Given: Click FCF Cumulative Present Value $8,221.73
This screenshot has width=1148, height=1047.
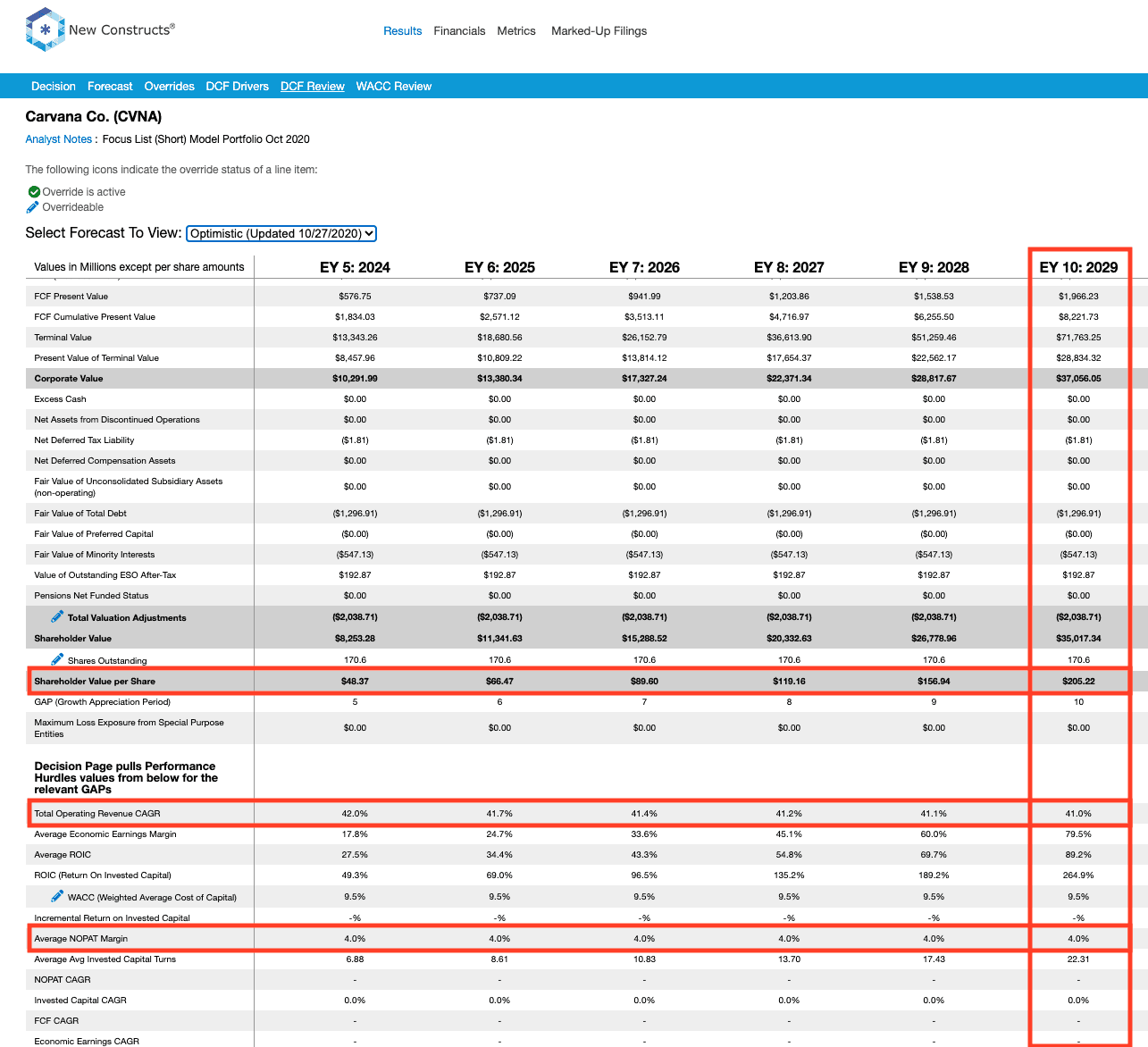Looking at the screenshot, I should point(1078,316).
